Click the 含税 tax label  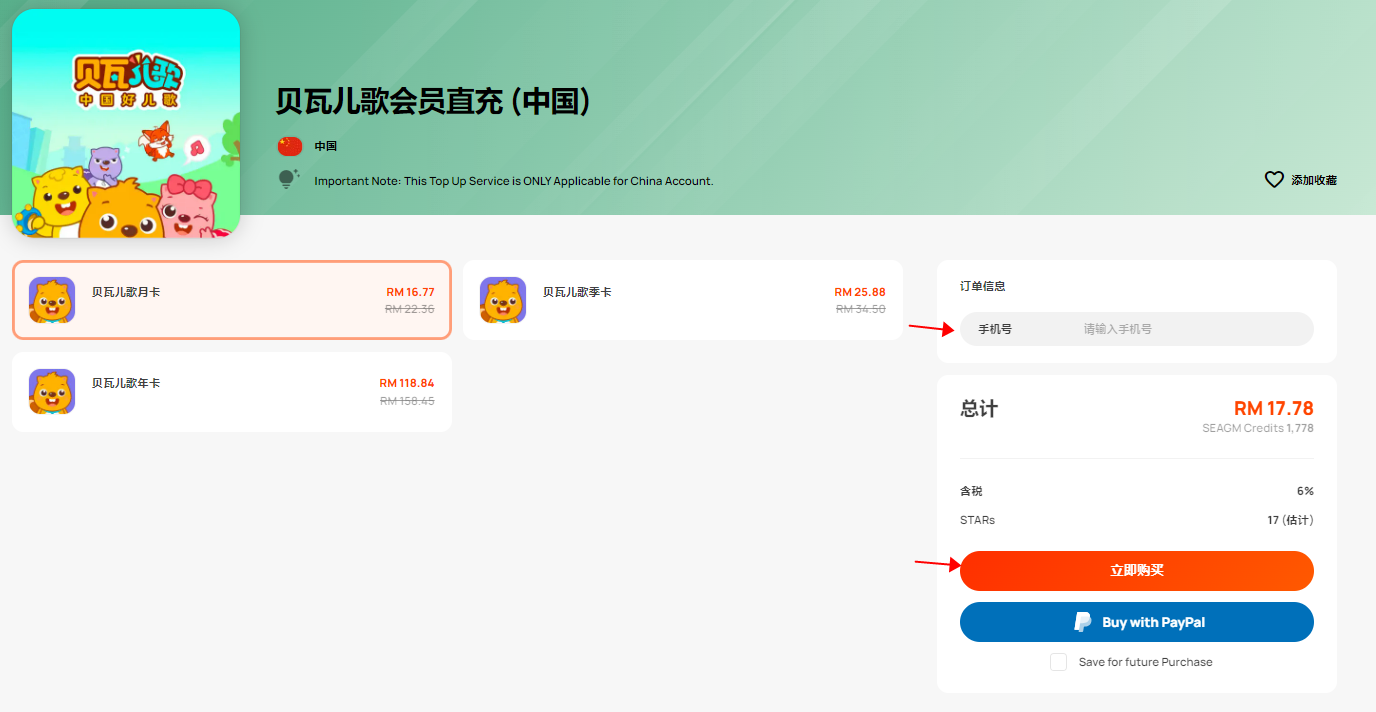(971, 491)
